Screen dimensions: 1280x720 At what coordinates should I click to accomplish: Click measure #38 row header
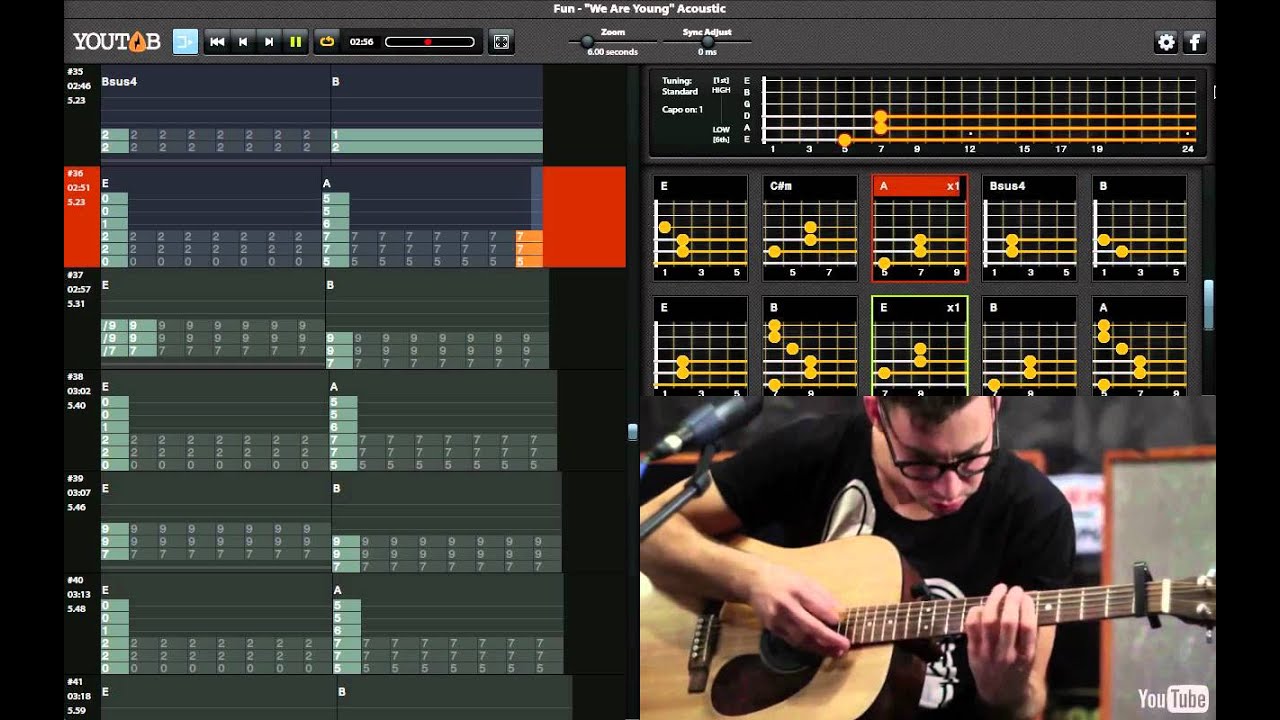tap(82, 421)
